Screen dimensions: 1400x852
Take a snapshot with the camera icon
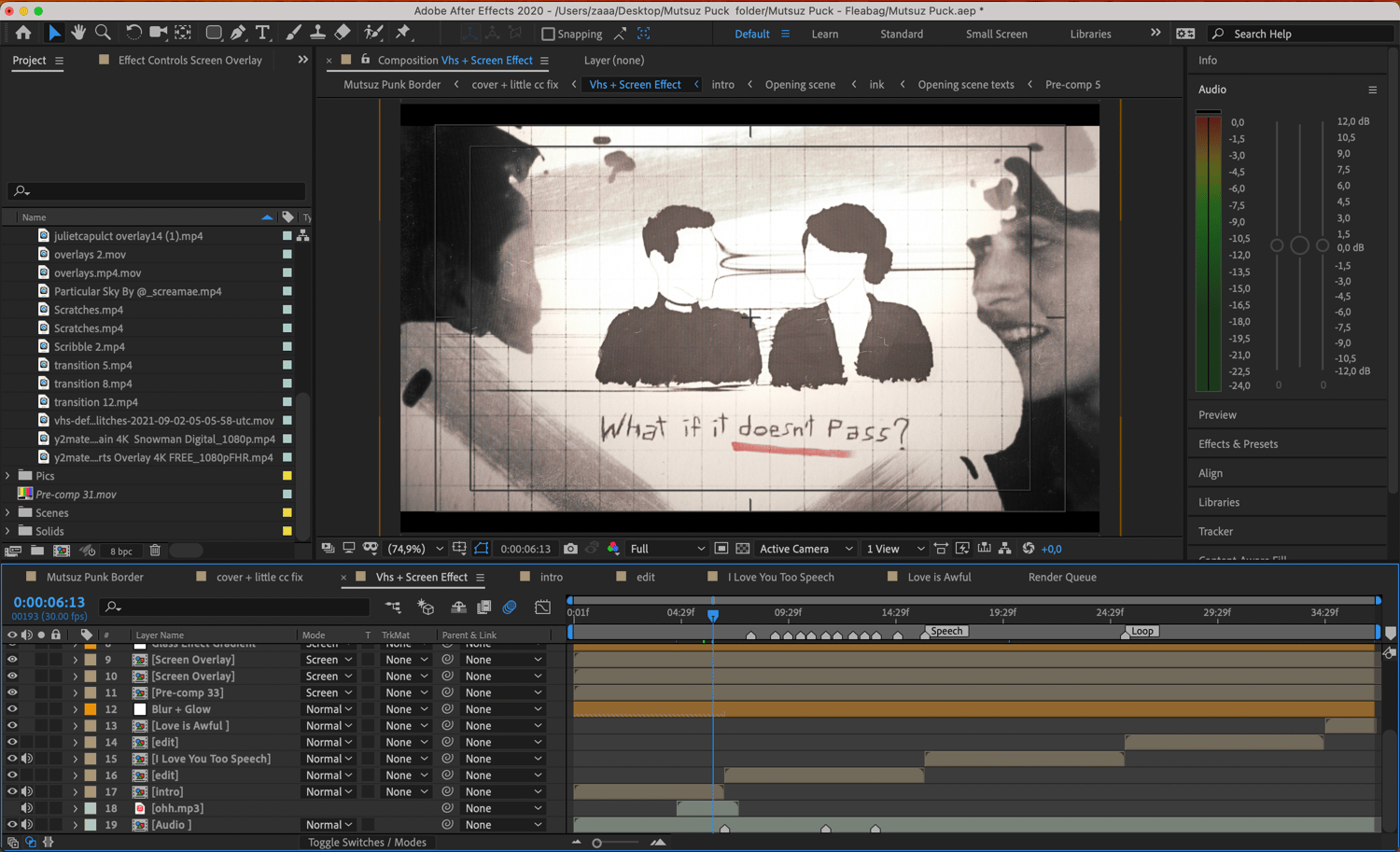[570, 549]
